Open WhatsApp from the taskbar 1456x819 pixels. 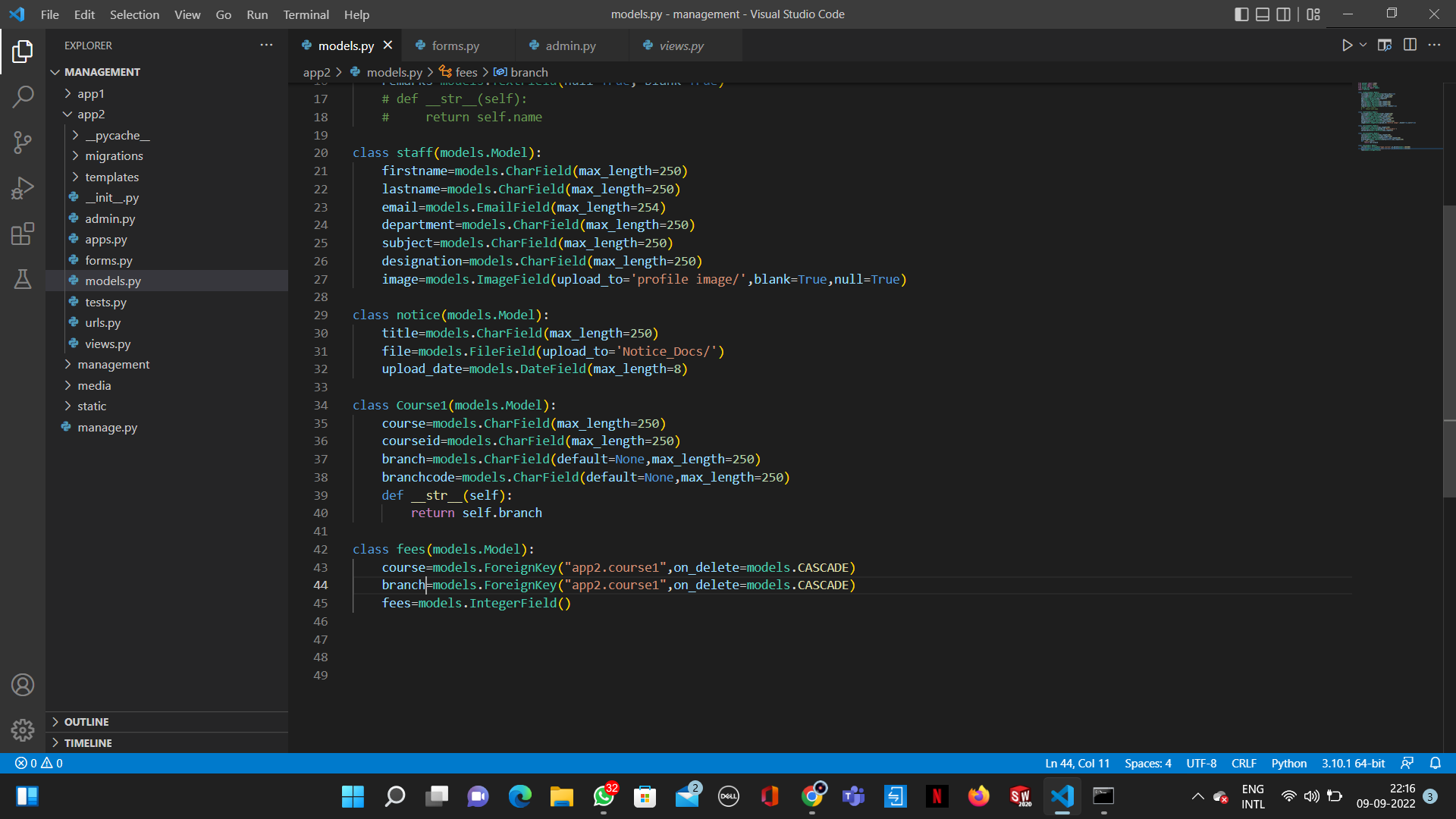tap(604, 796)
